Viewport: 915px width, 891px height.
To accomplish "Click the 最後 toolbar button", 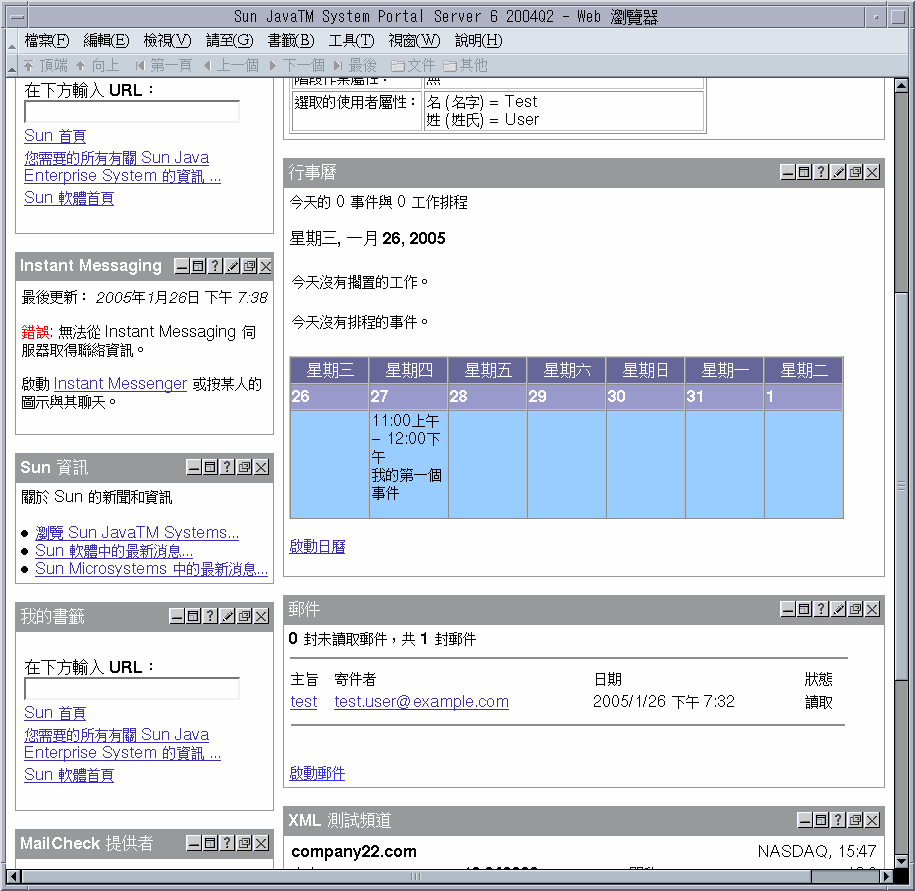I will tap(355, 65).
